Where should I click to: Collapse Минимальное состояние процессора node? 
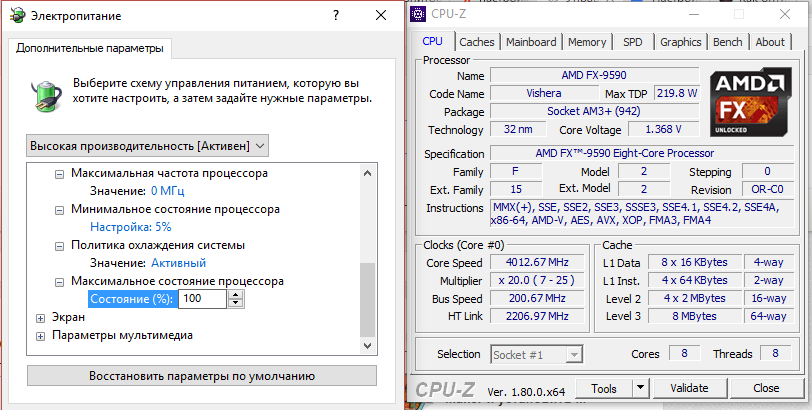pos(59,210)
